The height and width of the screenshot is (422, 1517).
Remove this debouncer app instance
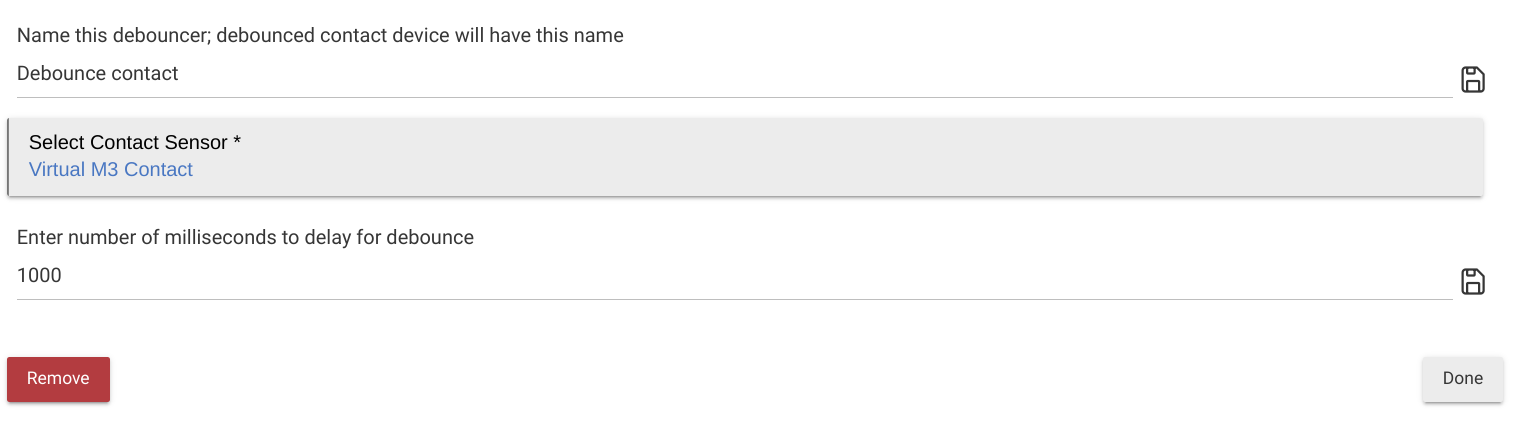[x=58, y=379]
